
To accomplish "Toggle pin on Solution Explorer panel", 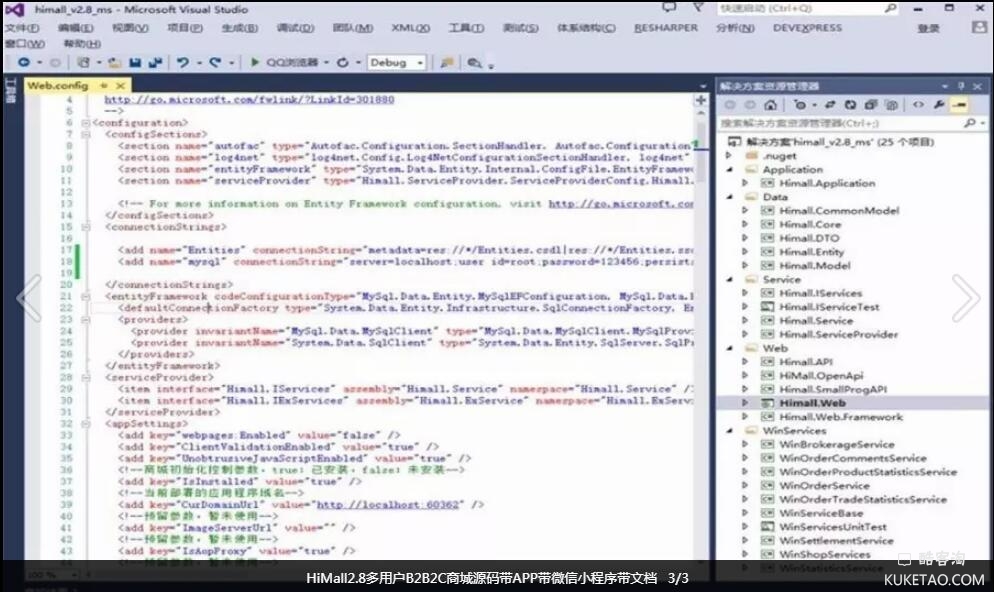I will click(961, 87).
